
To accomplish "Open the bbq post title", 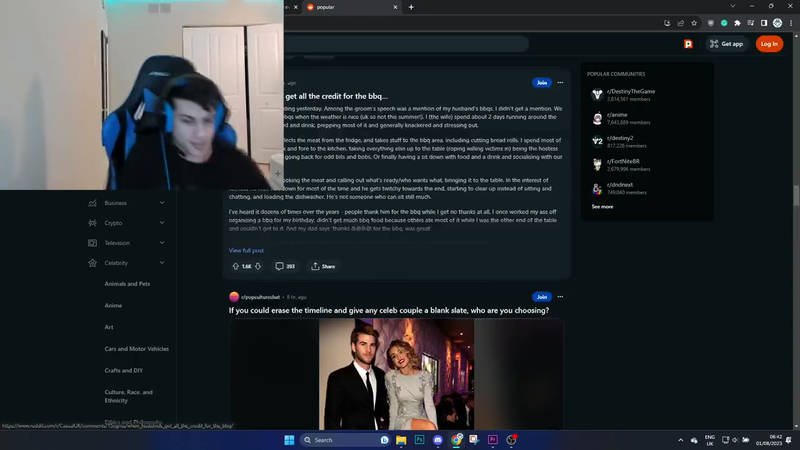I will [337, 96].
